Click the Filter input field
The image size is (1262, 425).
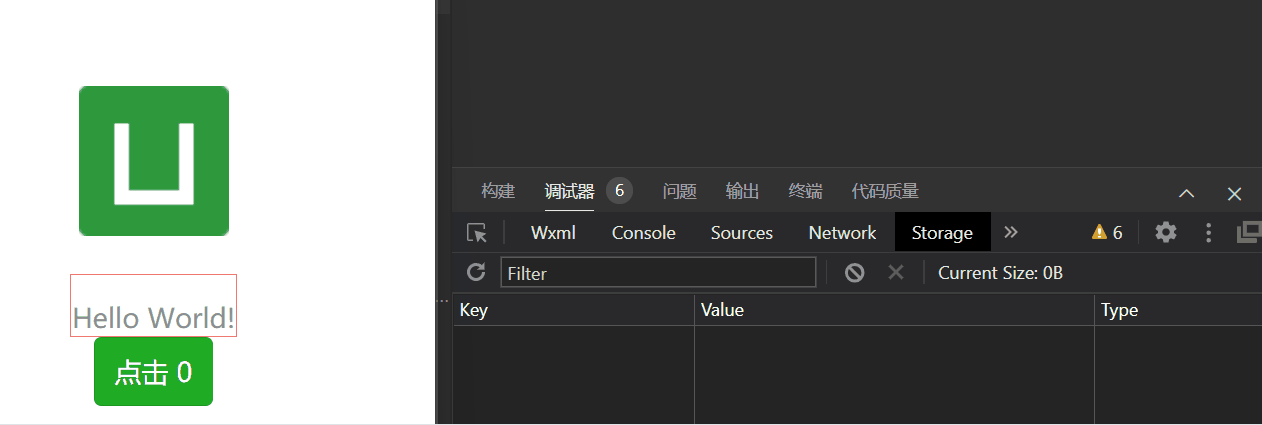click(x=658, y=272)
